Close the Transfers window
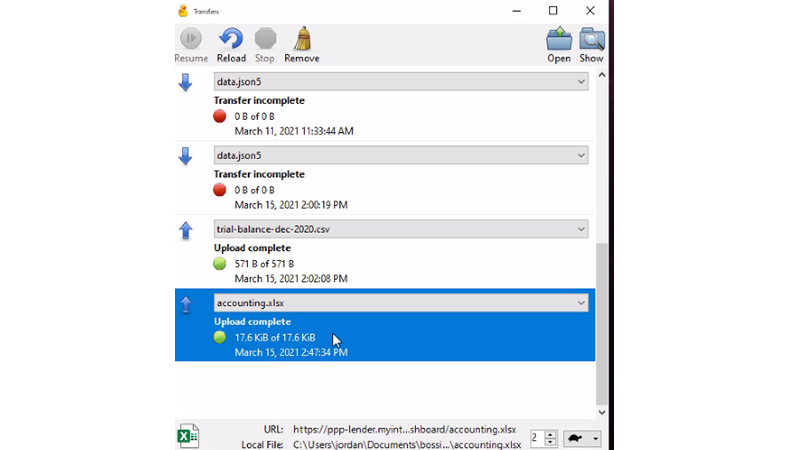 click(x=590, y=11)
